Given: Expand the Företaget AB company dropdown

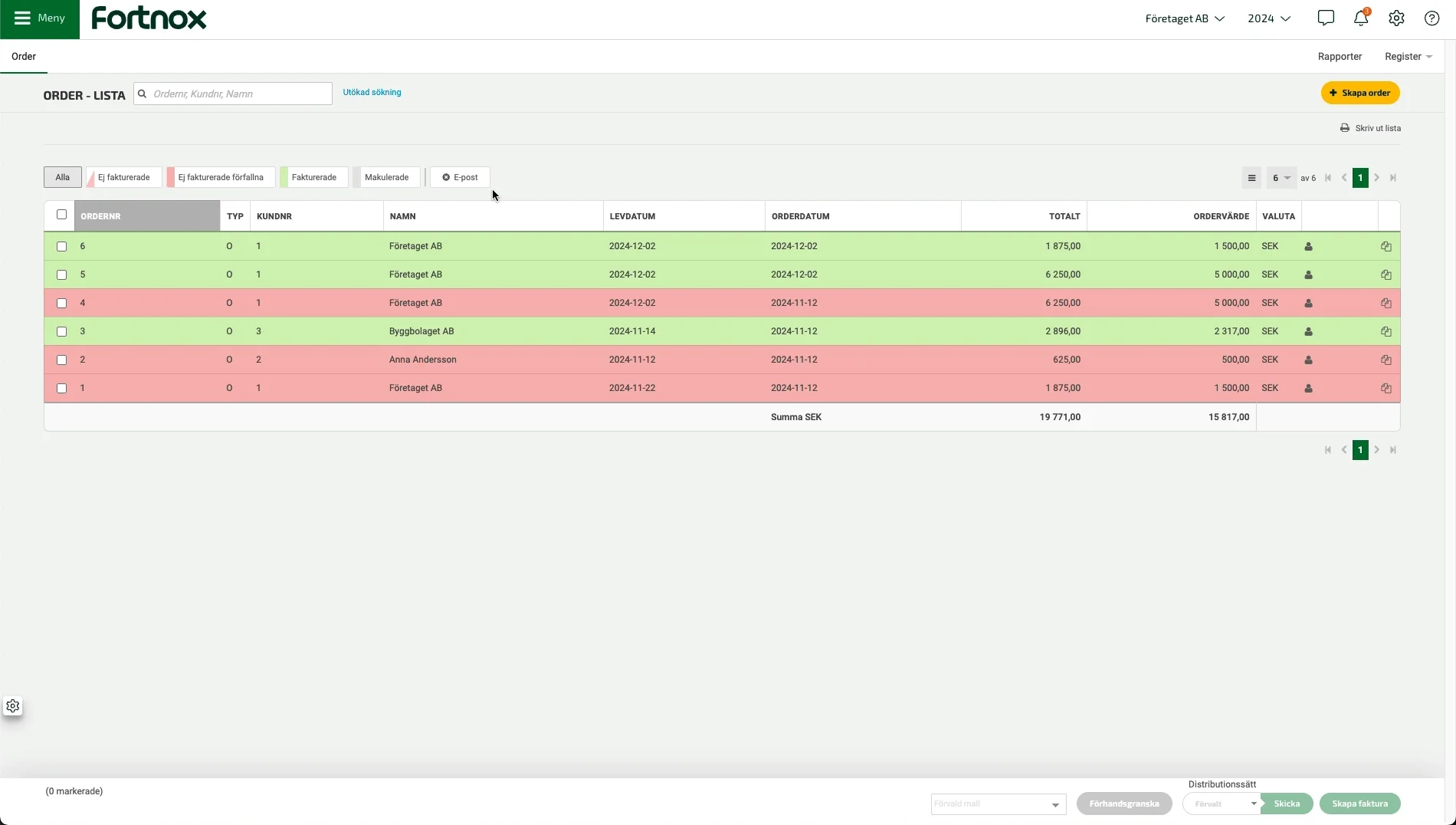Looking at the screenshot, I should coord(1184,18).
